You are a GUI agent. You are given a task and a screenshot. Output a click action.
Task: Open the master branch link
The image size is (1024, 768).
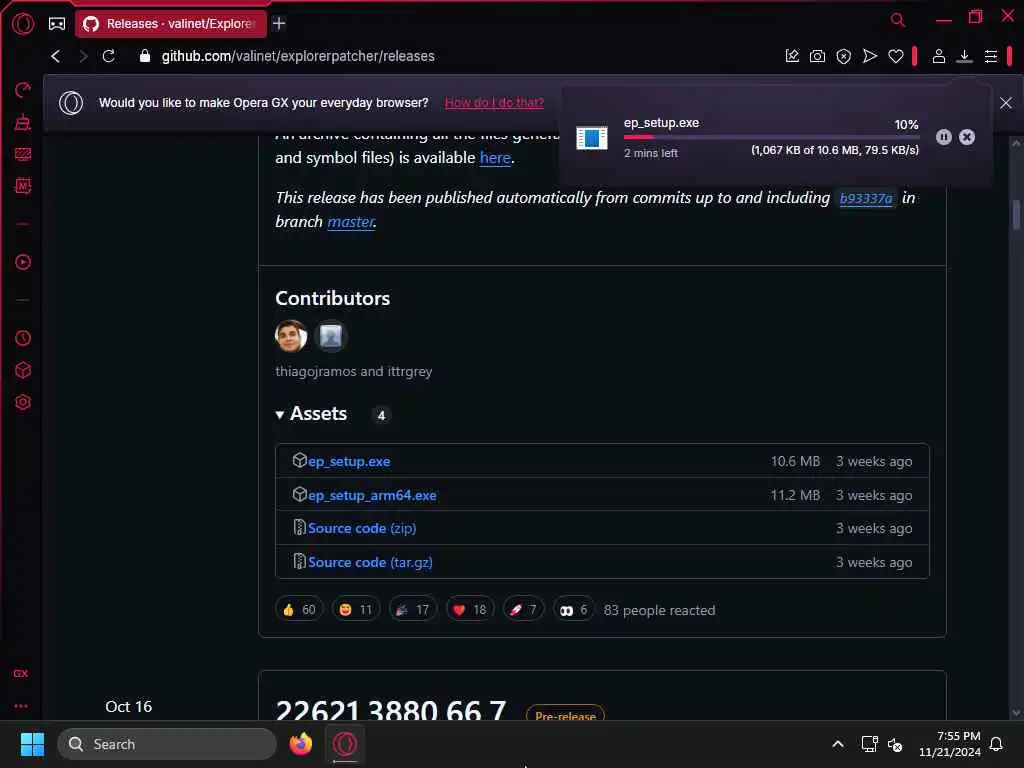(x=350, y=222)
